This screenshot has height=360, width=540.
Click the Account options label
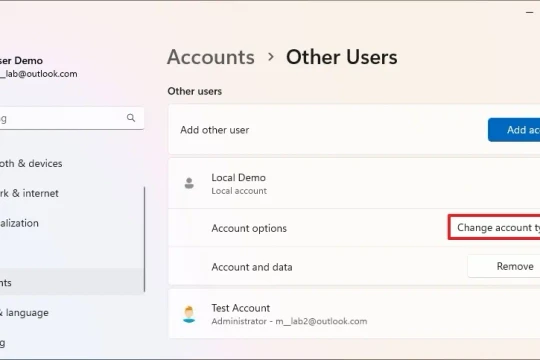click(x=249, y=228)
